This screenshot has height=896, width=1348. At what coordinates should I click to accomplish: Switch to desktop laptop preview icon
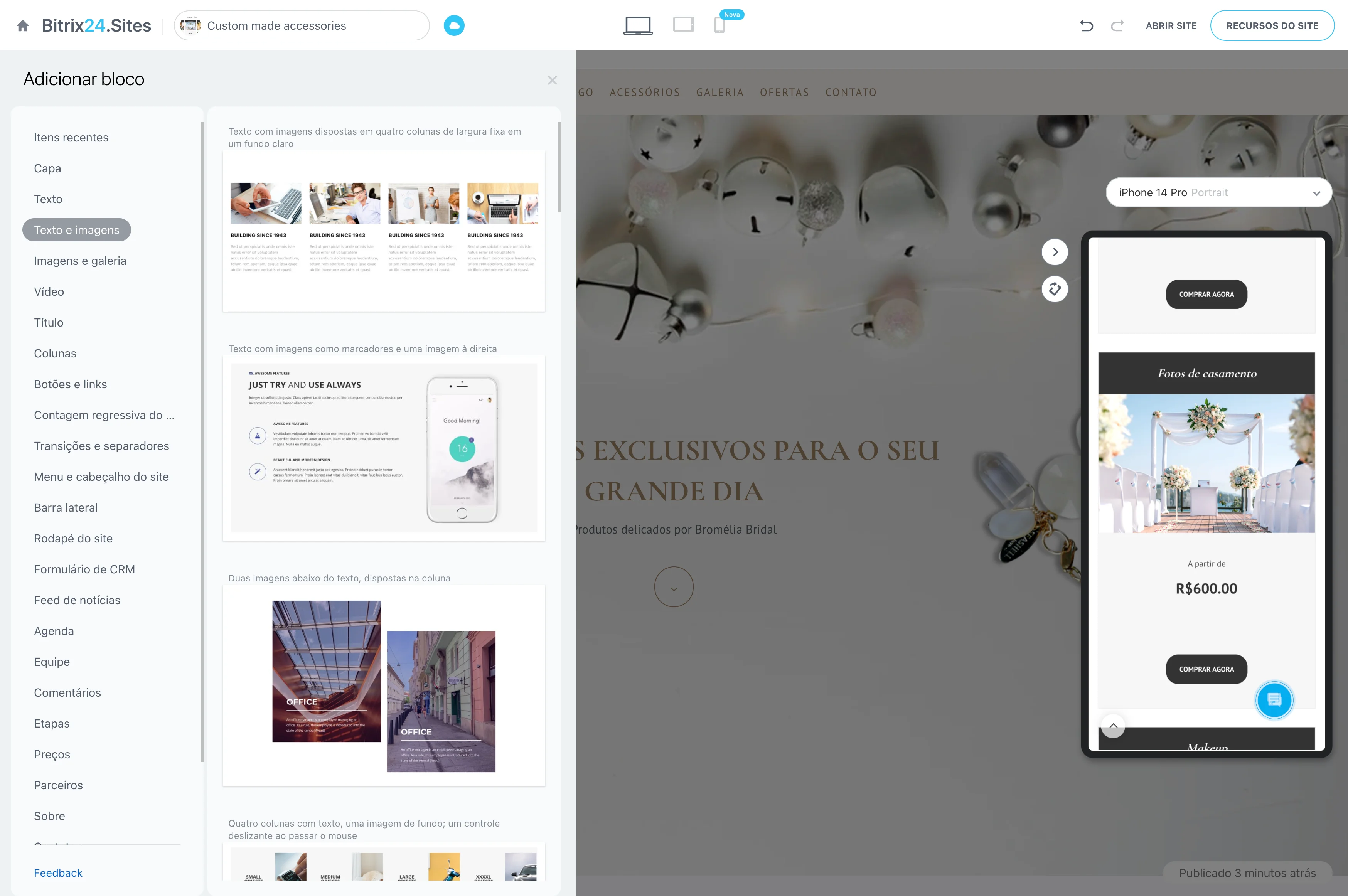click(638, 26)
